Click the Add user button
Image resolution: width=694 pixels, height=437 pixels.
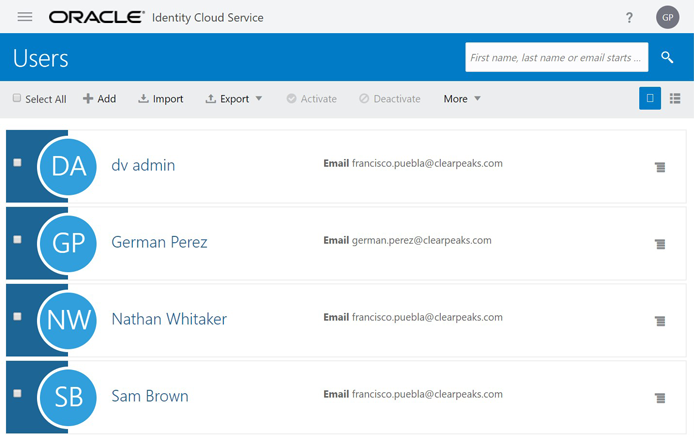pyautogui.click(x=100, y=99)
